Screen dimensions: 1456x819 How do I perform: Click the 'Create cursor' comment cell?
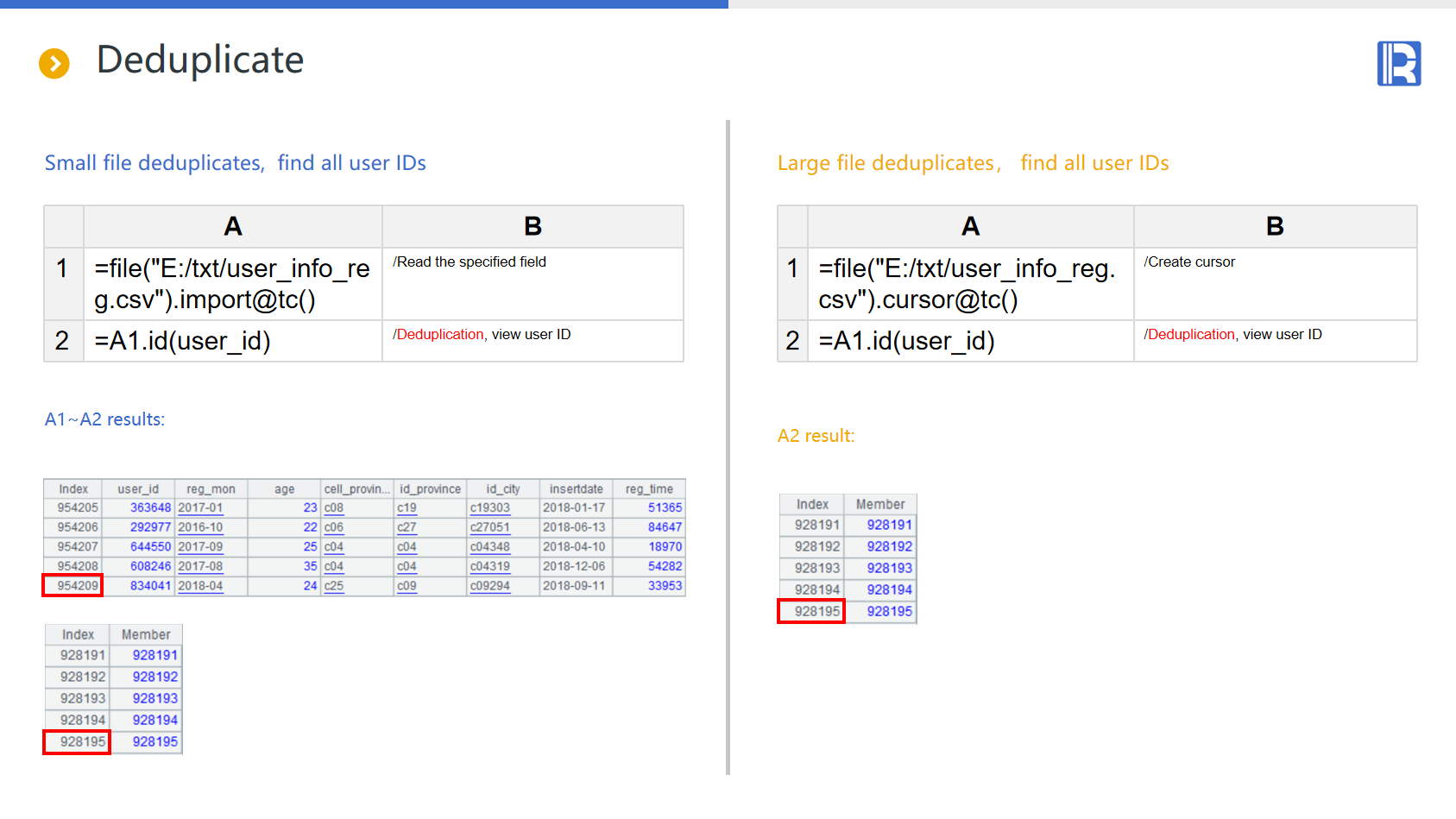point(1274,284)
